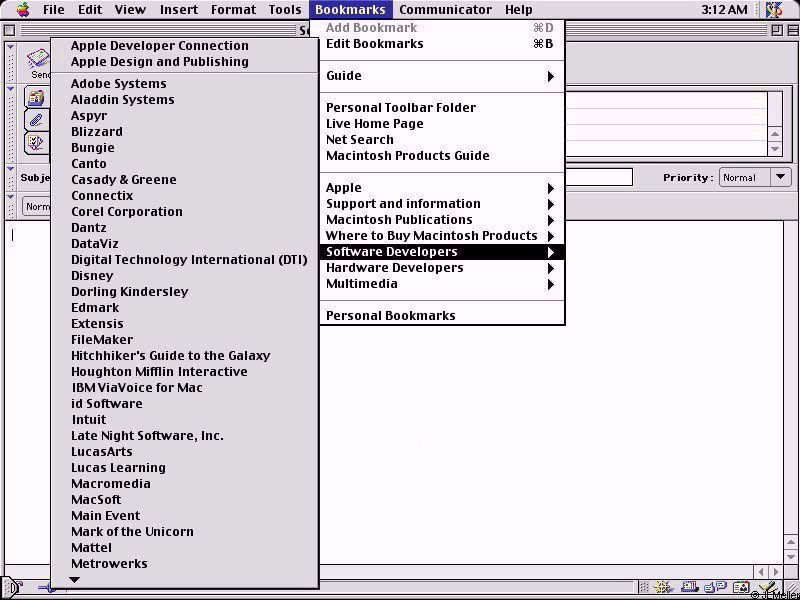The image size is (800, 600).
Task: Open the Bungie bookmark
Action: [x=185, y=147]
